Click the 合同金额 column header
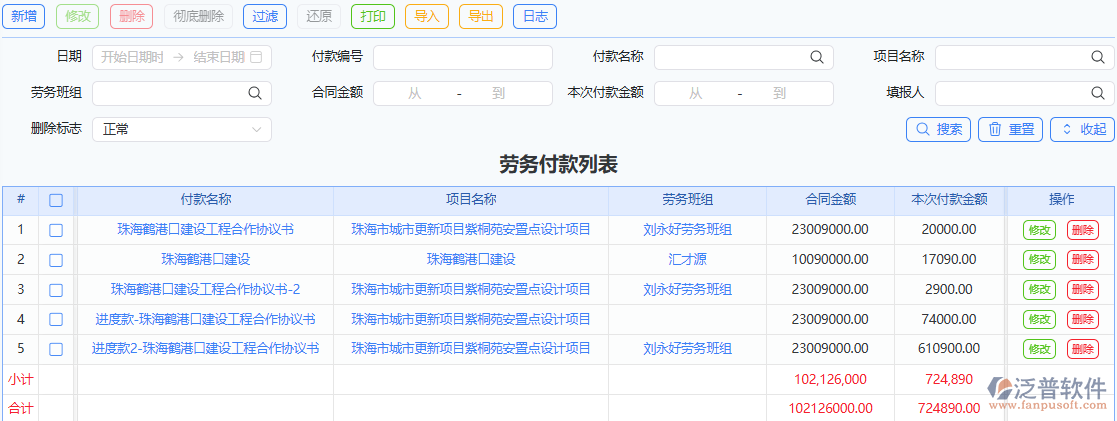 (x=830, y=200)
